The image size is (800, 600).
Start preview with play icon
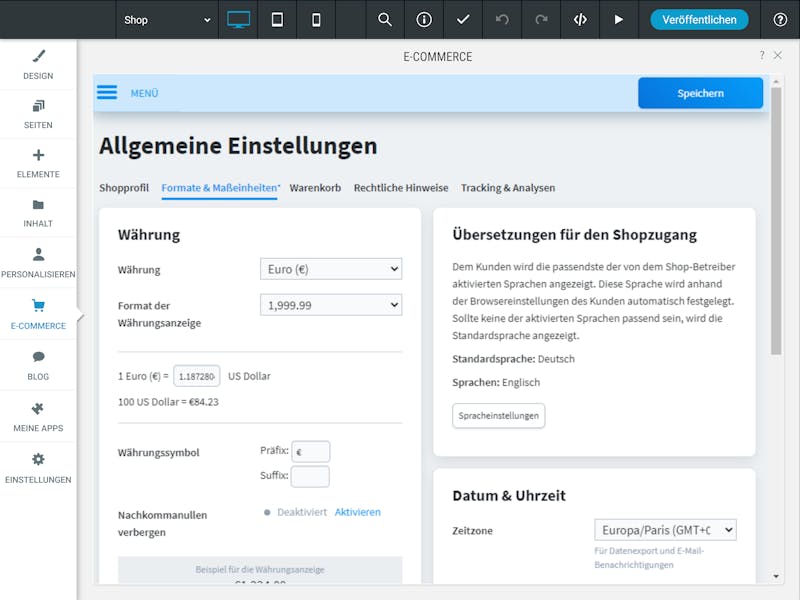click(x=618, y=19)
